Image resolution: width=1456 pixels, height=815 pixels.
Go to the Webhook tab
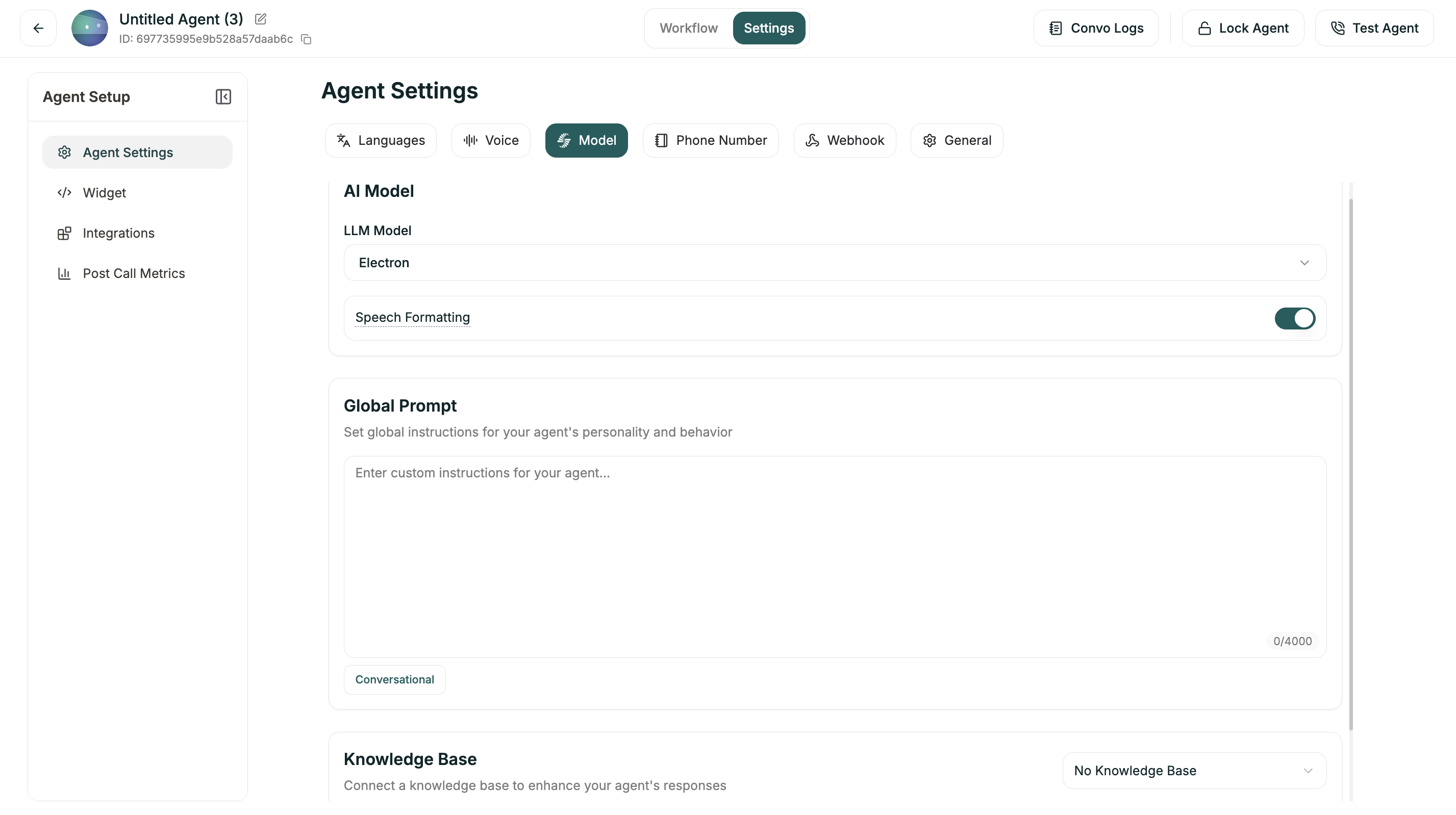(844, 140)
